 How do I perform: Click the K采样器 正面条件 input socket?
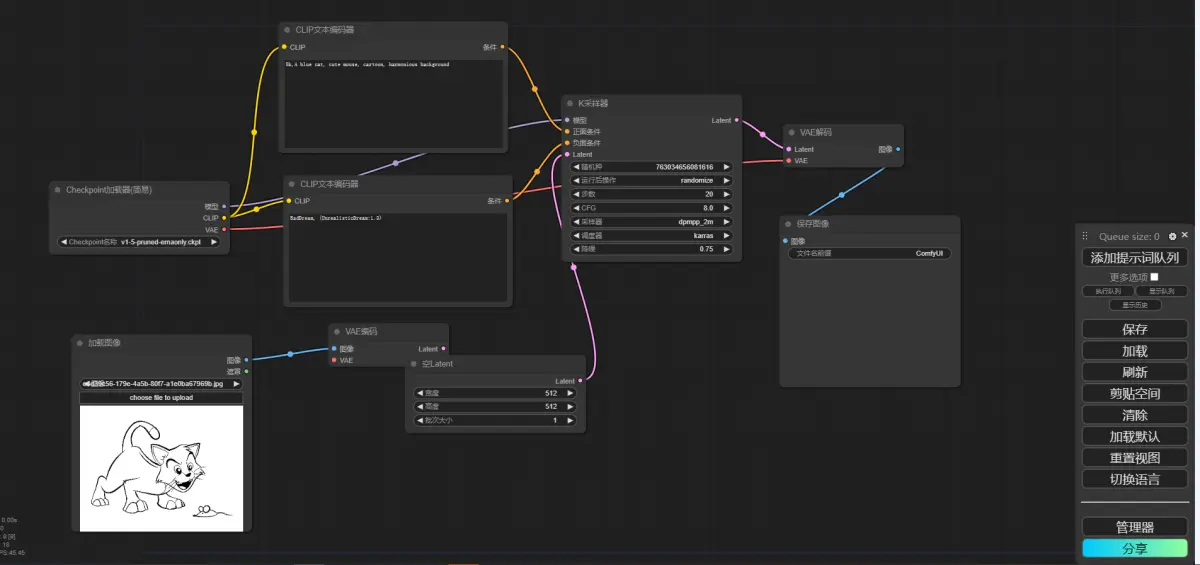coord(567,131)
